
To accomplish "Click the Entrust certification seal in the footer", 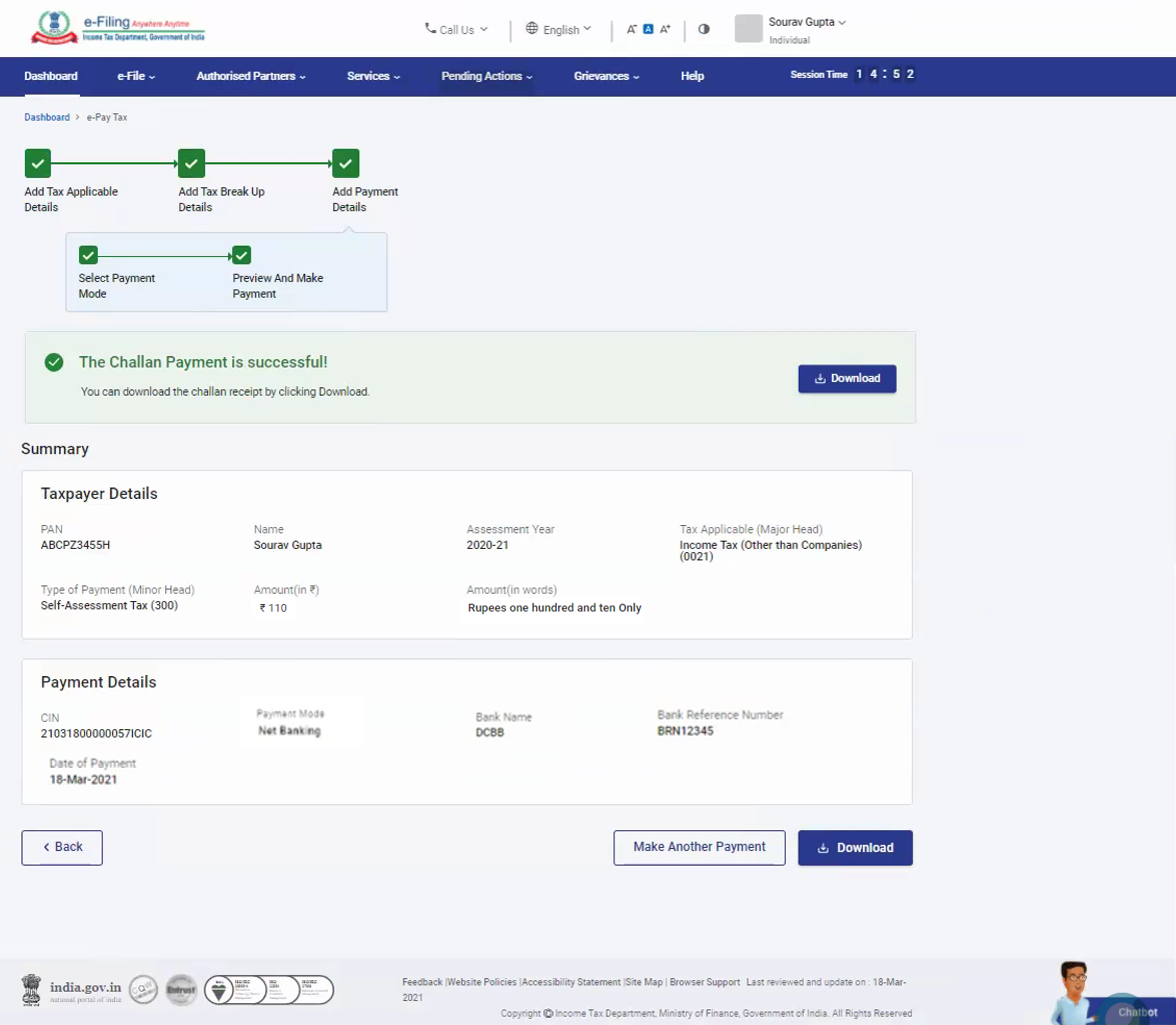I will [x=180, y=989].
